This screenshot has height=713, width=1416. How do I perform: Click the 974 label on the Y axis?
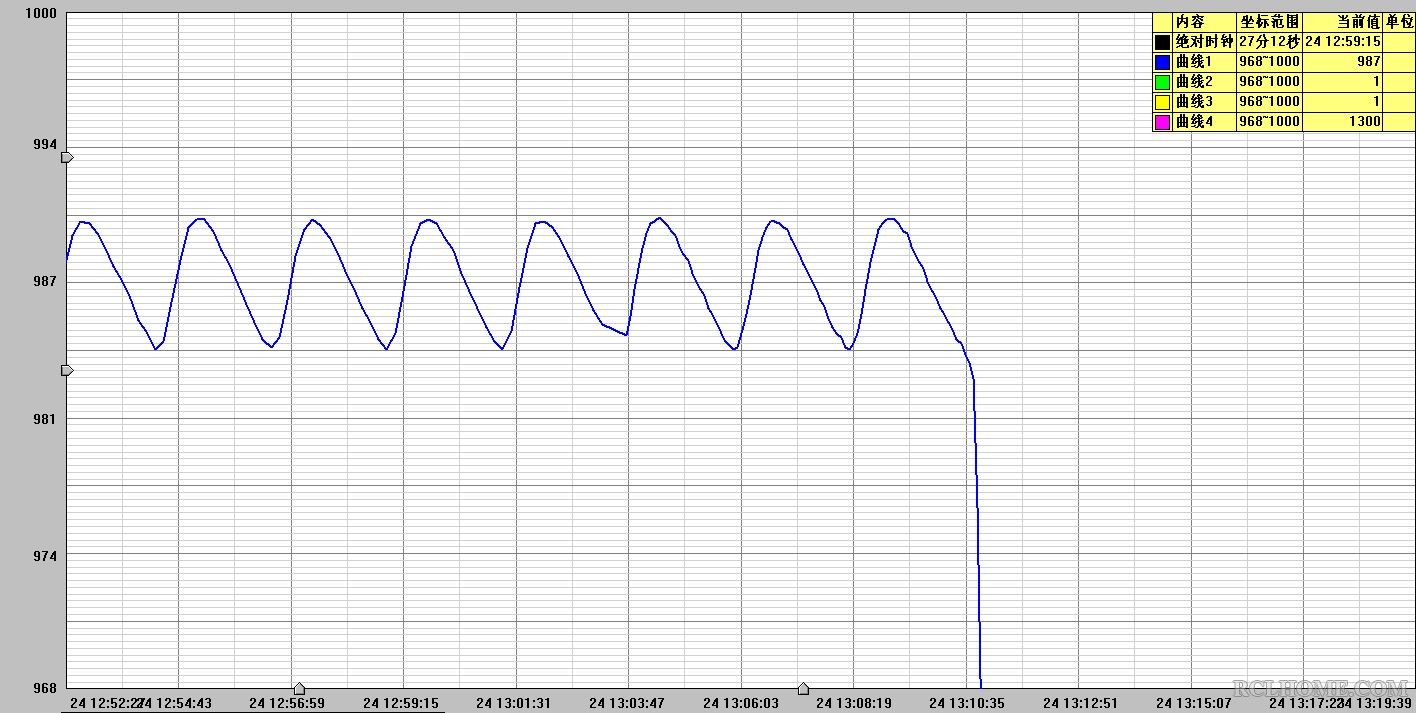(x=43, y=556)
